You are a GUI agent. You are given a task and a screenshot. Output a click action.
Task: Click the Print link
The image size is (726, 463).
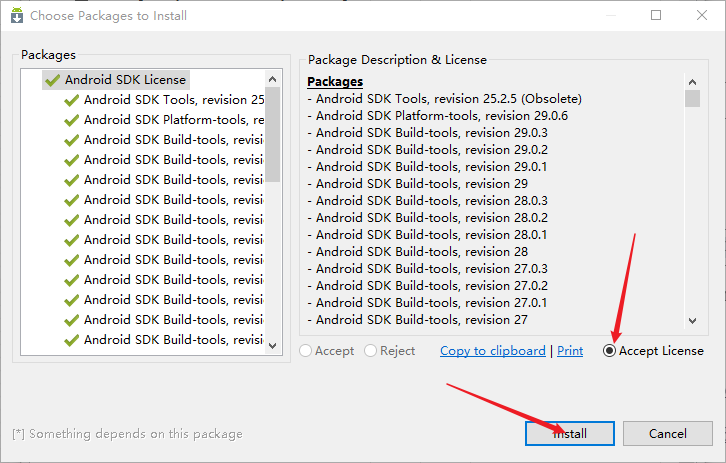coord(570,351)
